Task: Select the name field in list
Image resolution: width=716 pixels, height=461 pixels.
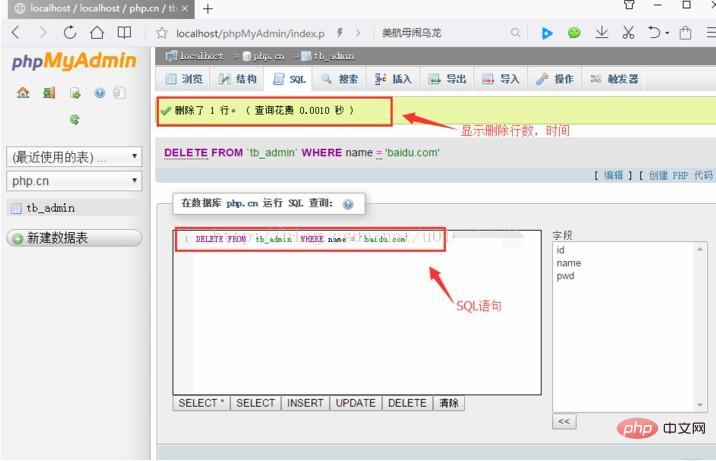Action: click(569, 263)
